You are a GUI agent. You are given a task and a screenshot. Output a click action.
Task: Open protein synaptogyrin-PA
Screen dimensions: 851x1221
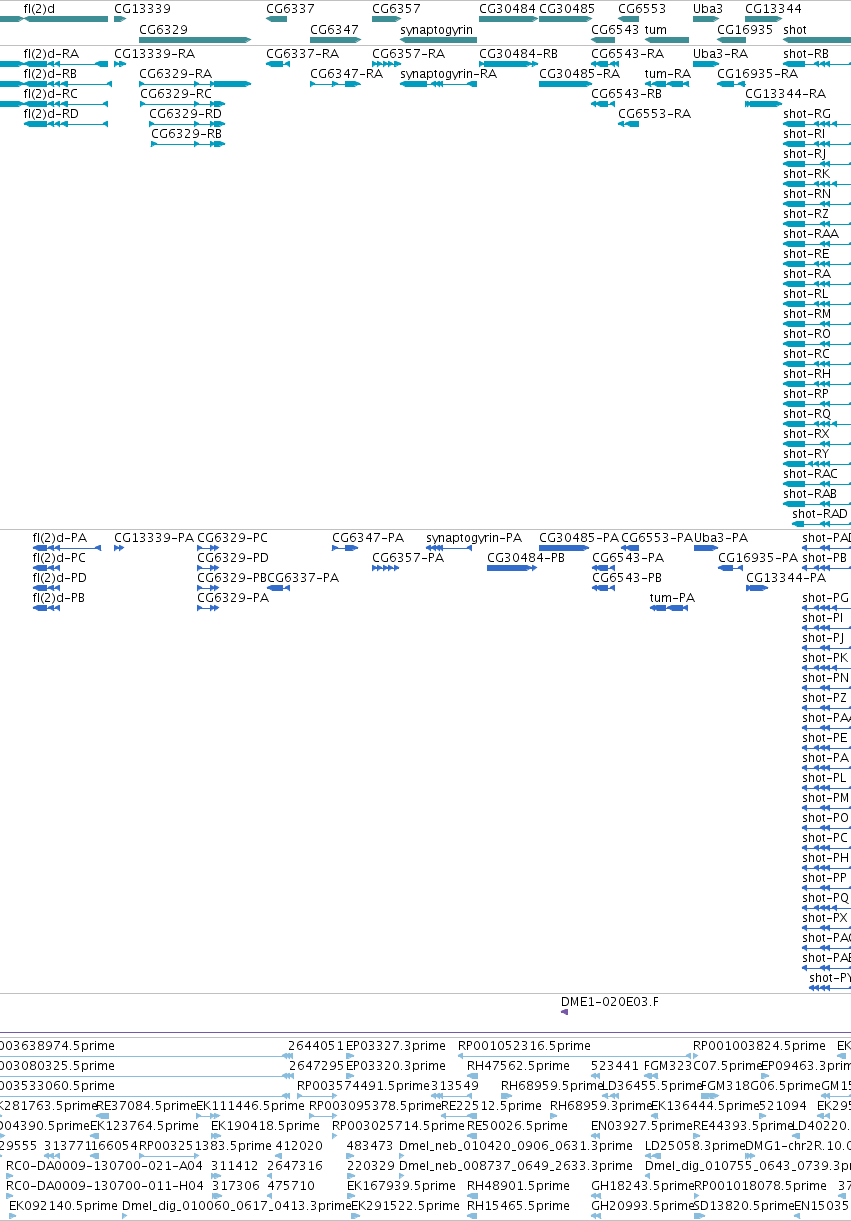[474, 538]
